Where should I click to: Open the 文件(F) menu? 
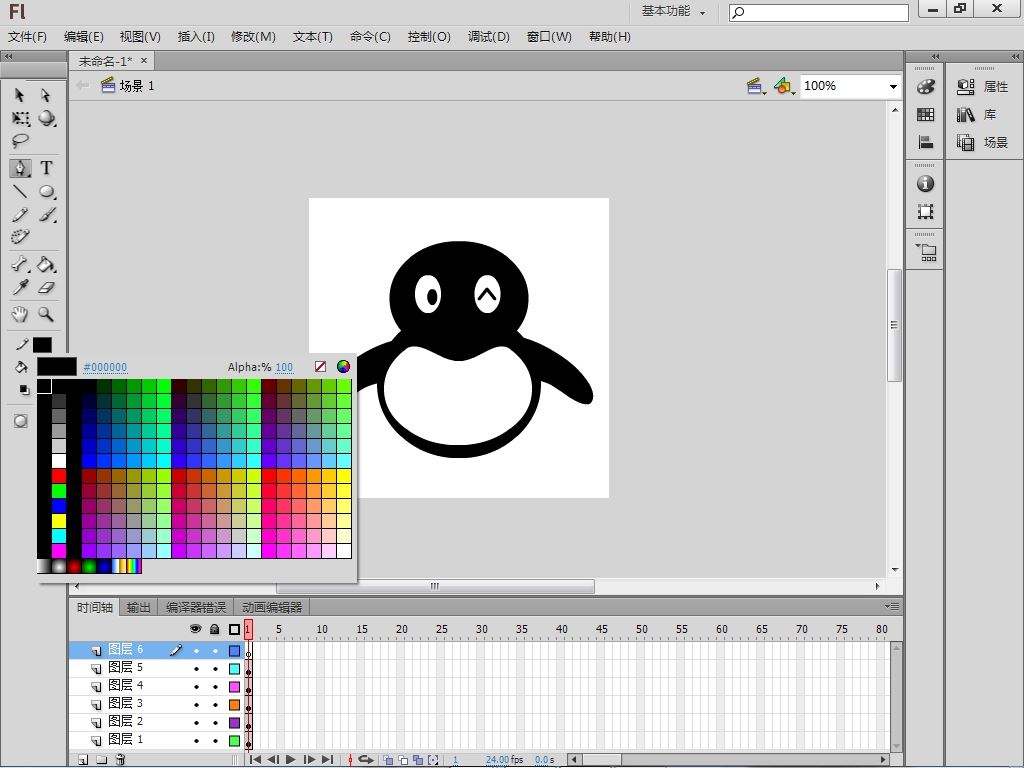click(27, 37)
